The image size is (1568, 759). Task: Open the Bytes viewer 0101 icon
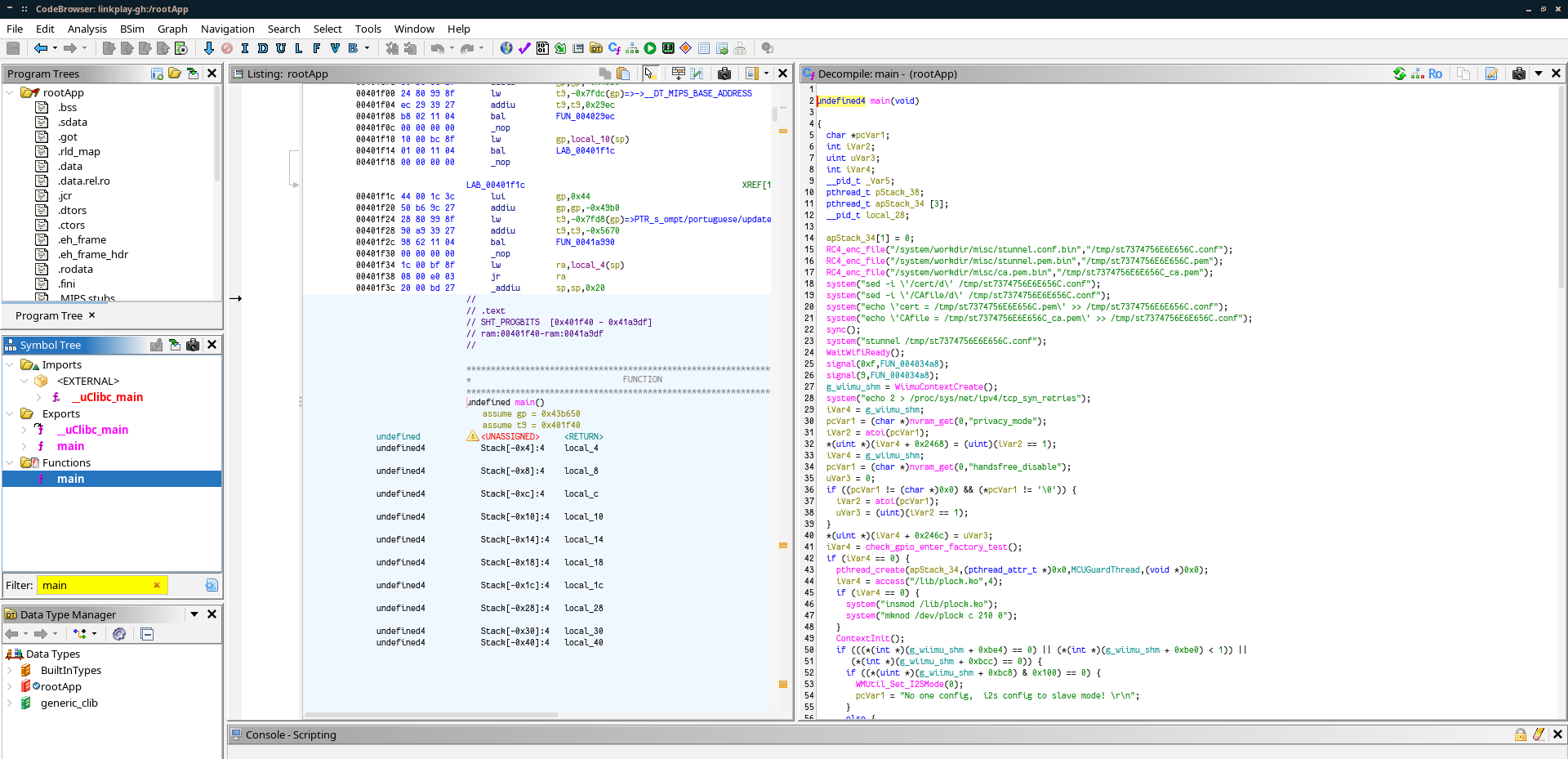(542, 48)
